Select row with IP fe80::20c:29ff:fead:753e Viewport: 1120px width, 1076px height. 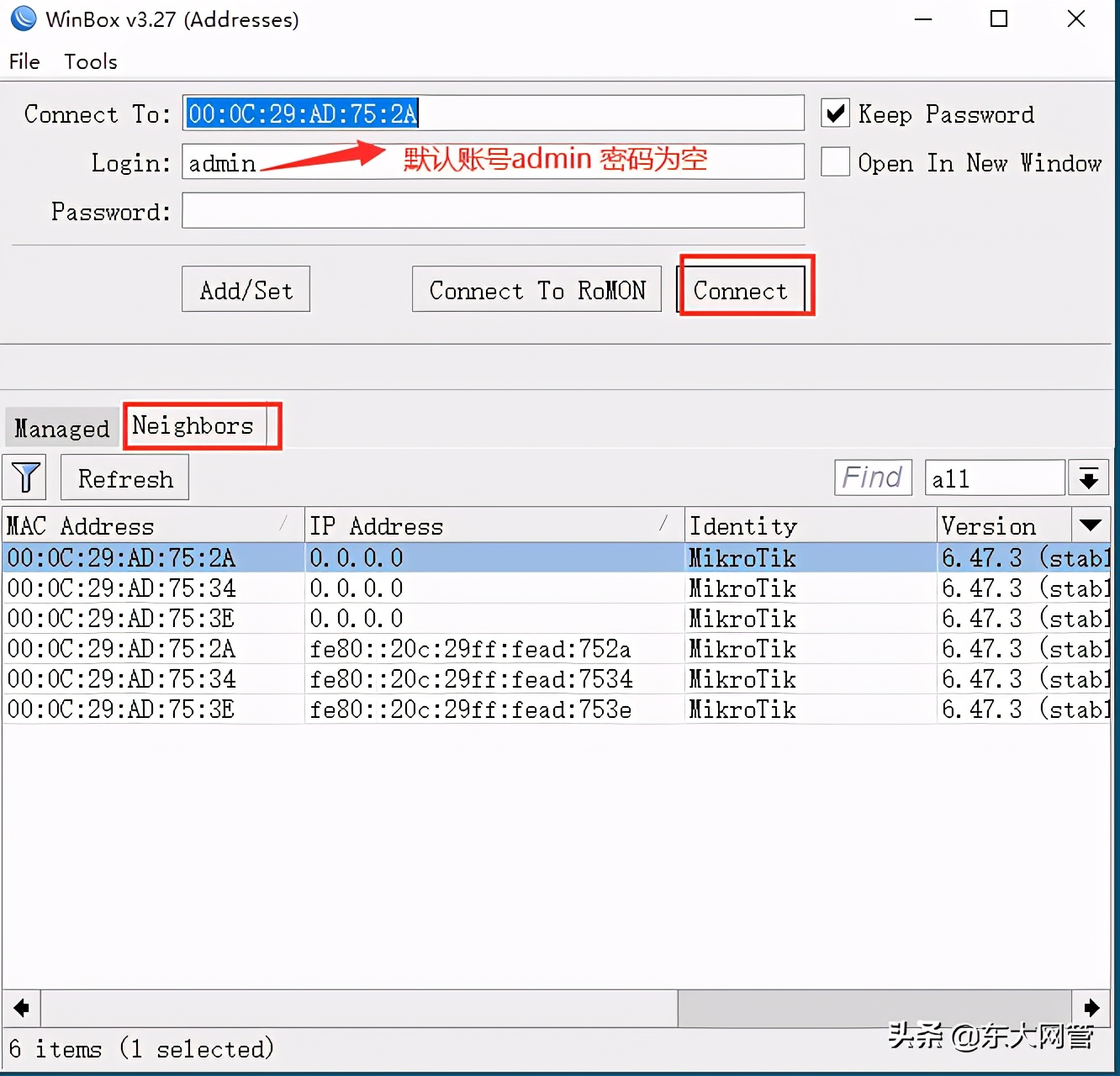[x=557, y=709]
